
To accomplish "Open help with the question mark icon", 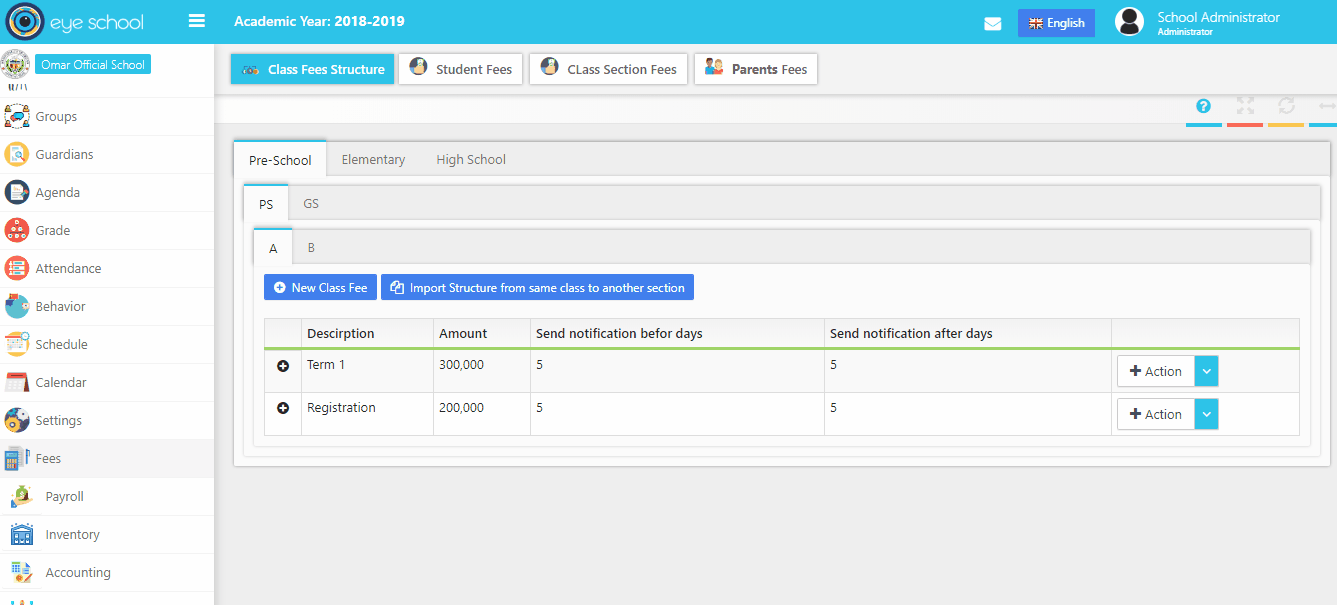I will [1204, 106].
